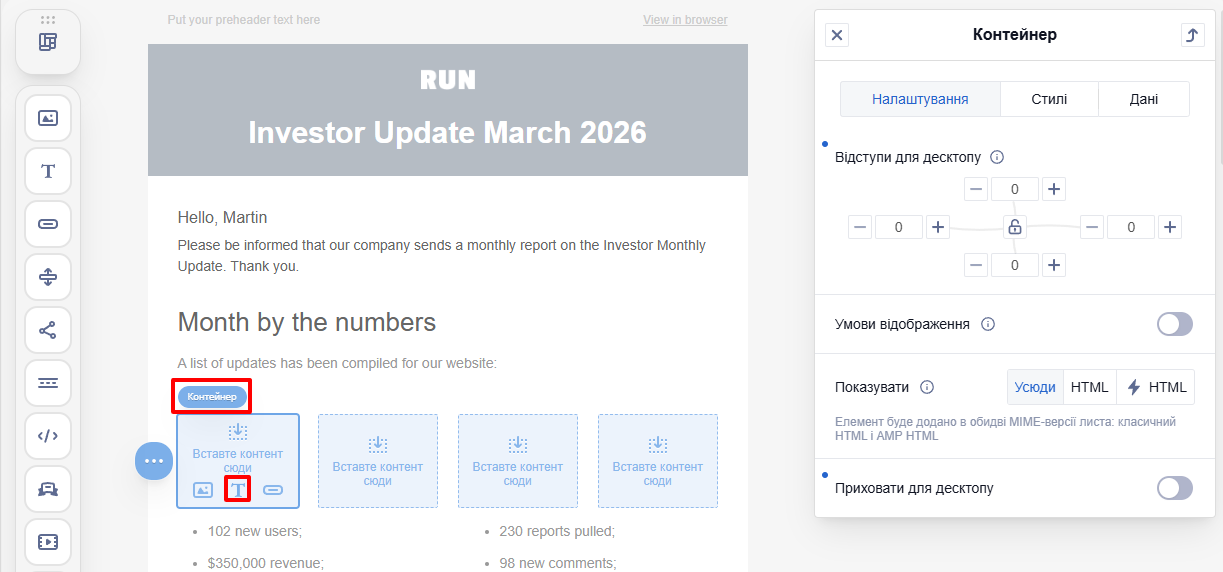Image resolution: width=1223 pixels, height=572 pixels.
Task: Decrease top padding with minus button
Action: point(976,189)
